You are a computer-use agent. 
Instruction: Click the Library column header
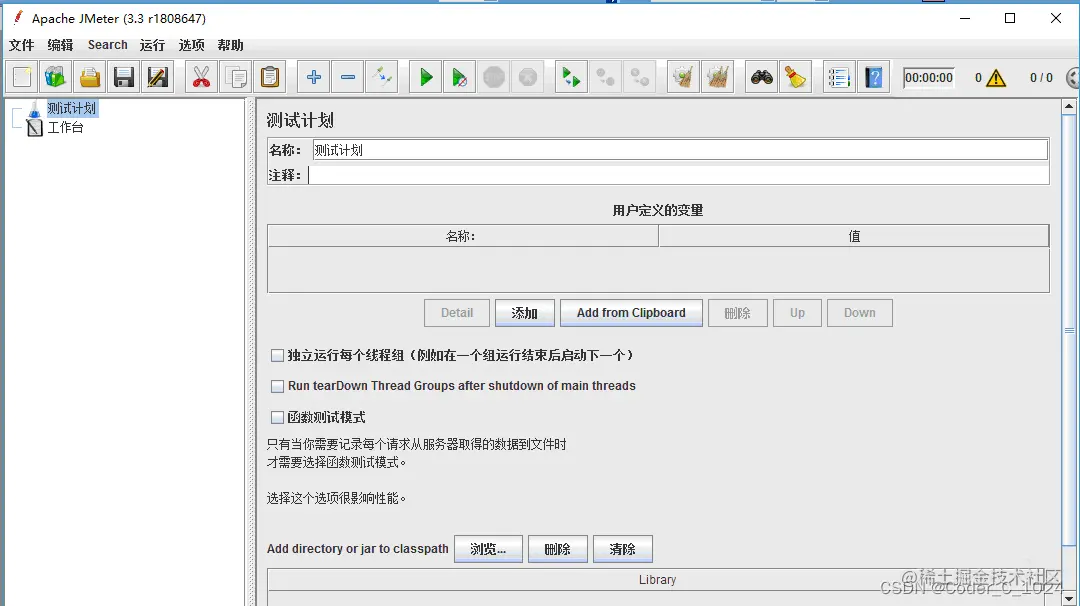click(658, 580)
